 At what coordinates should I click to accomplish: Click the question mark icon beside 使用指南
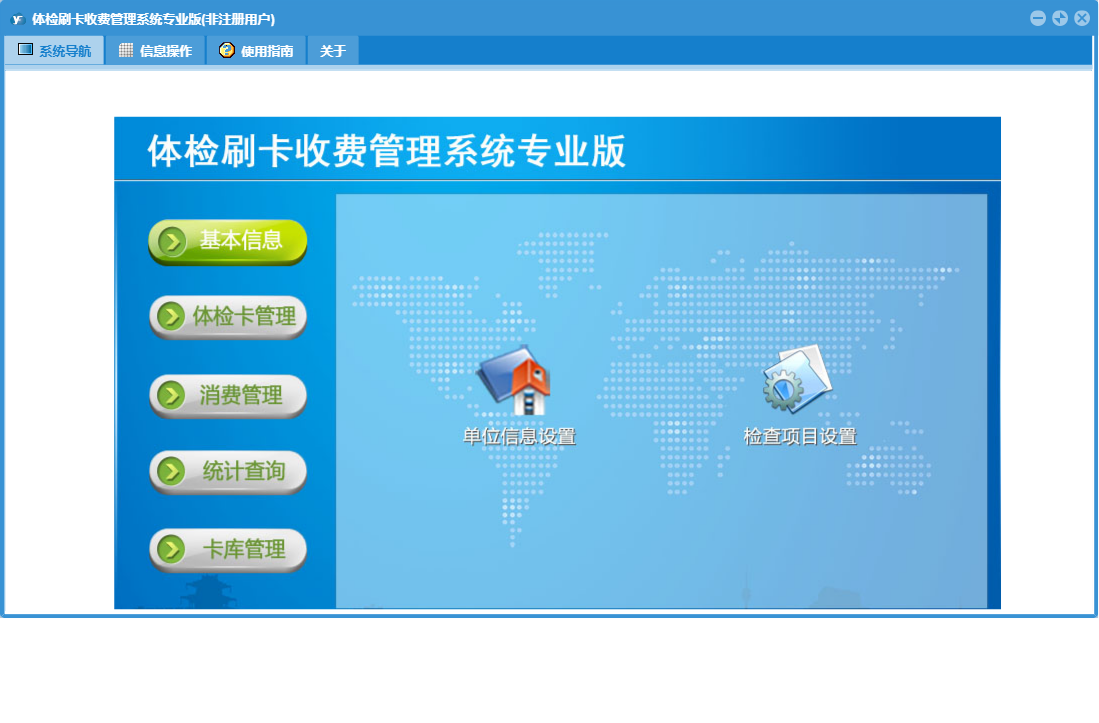(x=227, y=50)
